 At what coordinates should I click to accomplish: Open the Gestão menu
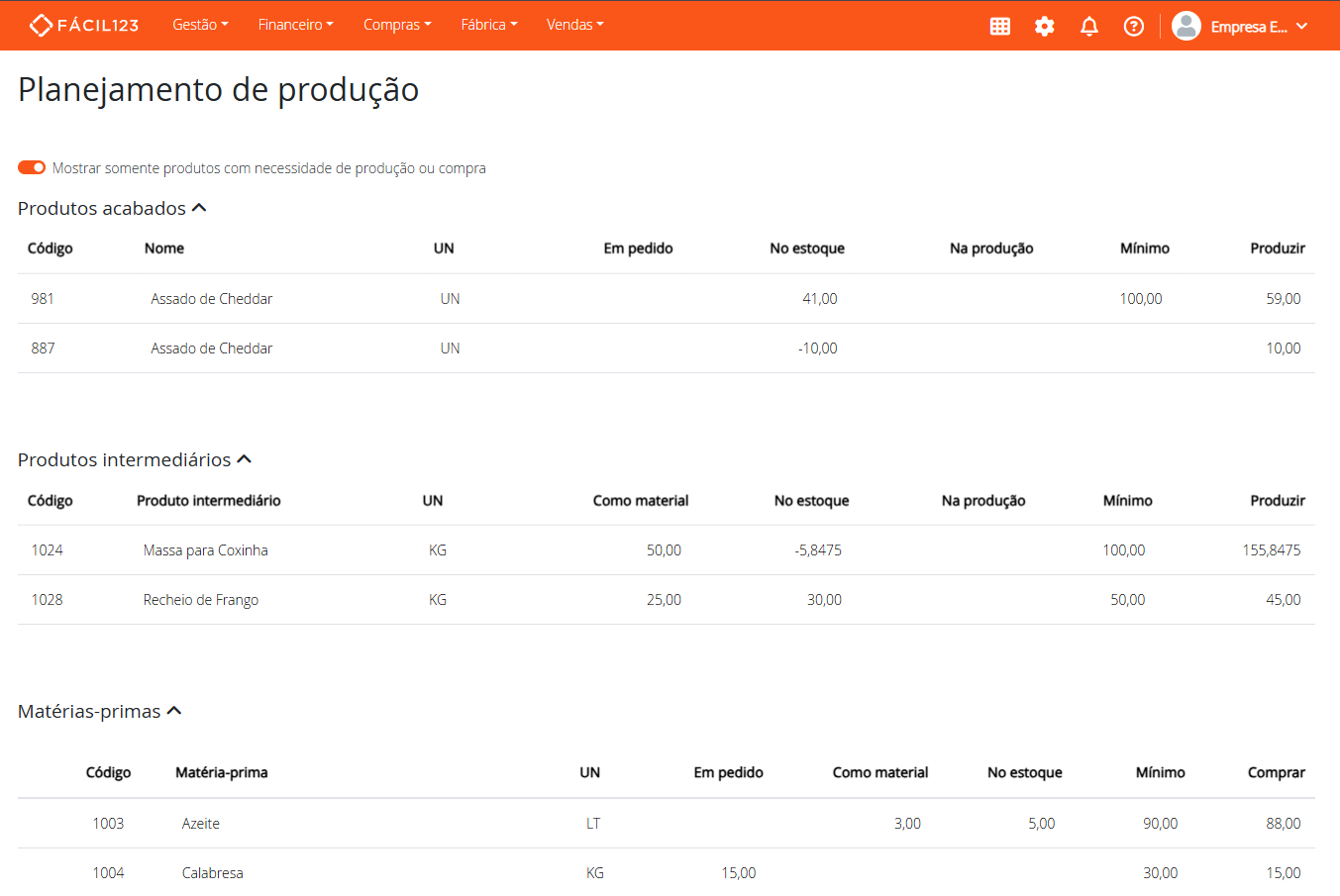[200, 25]
